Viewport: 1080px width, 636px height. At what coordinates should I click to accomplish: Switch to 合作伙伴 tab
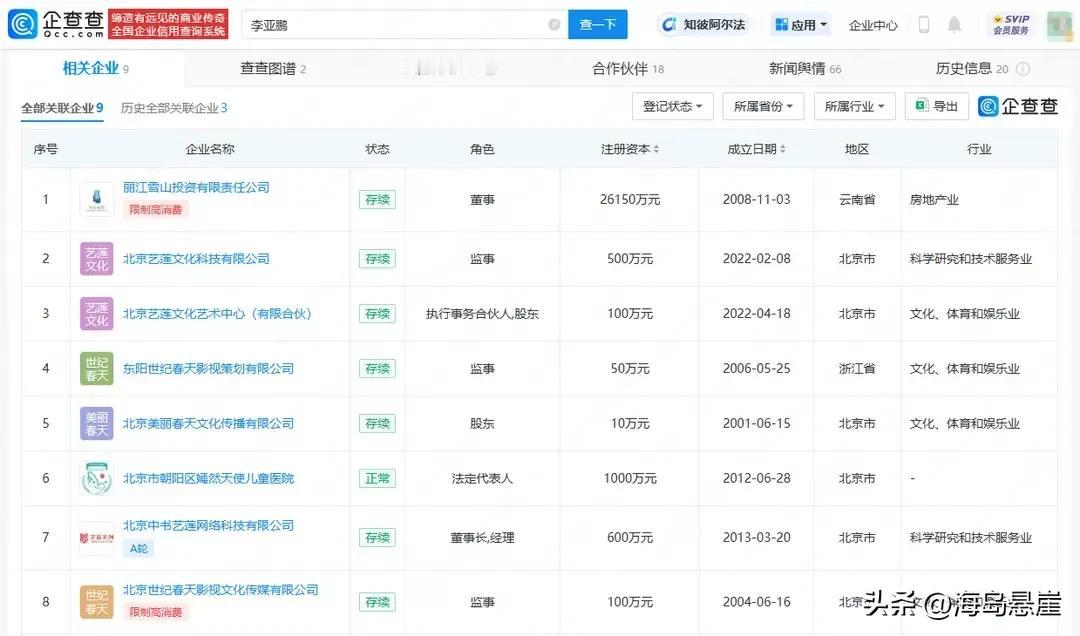point(627,68)
